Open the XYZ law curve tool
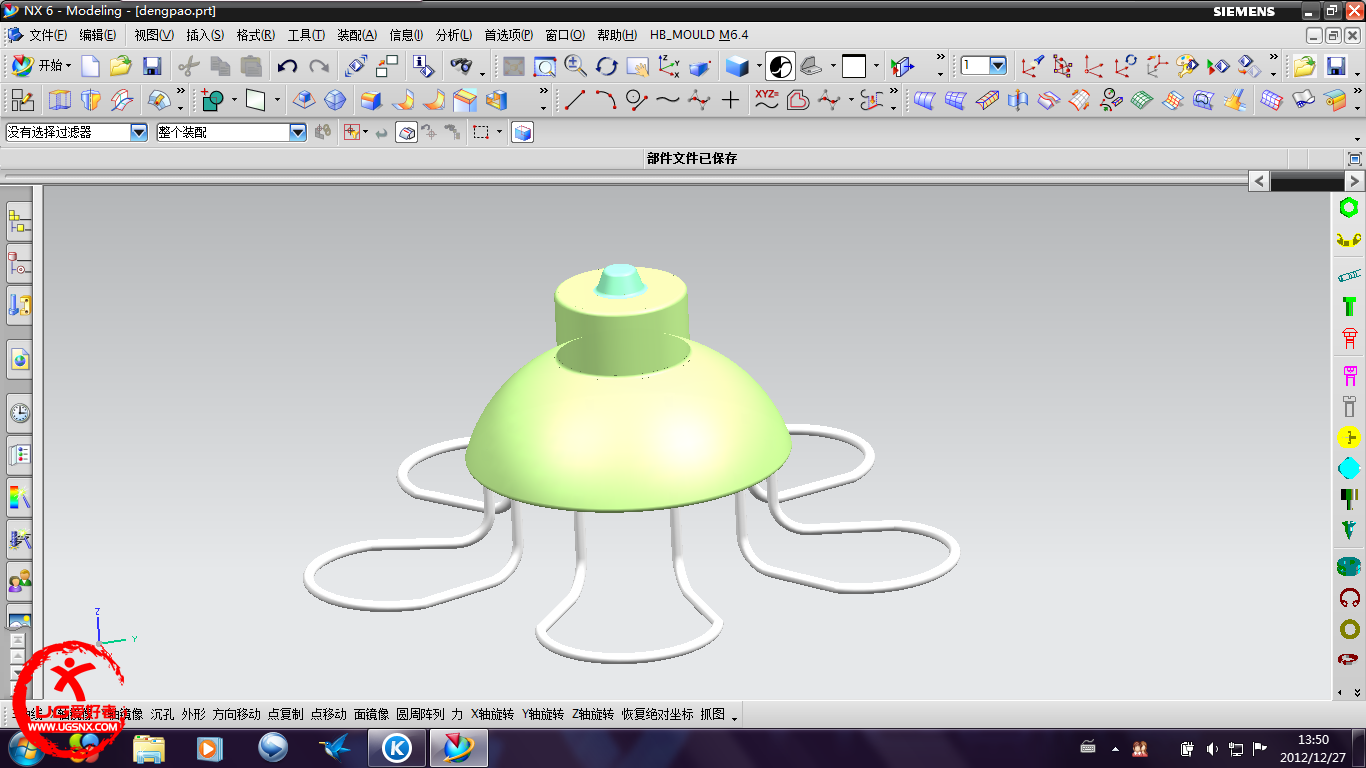 pos(766,100)
